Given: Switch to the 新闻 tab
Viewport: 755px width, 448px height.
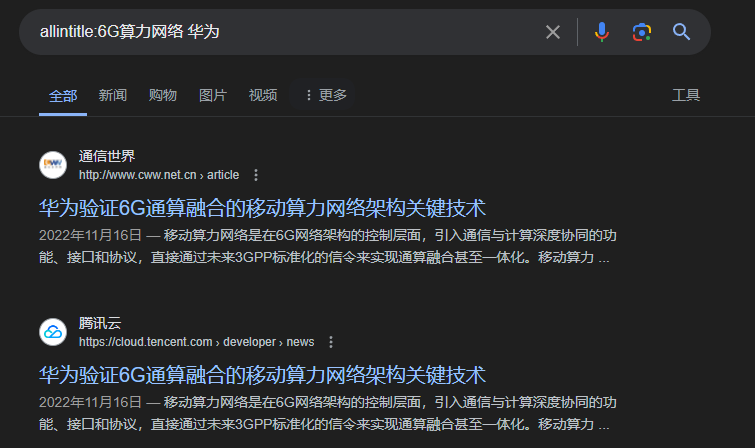Looking at the screenshot, I should click(x=113, y=95).
